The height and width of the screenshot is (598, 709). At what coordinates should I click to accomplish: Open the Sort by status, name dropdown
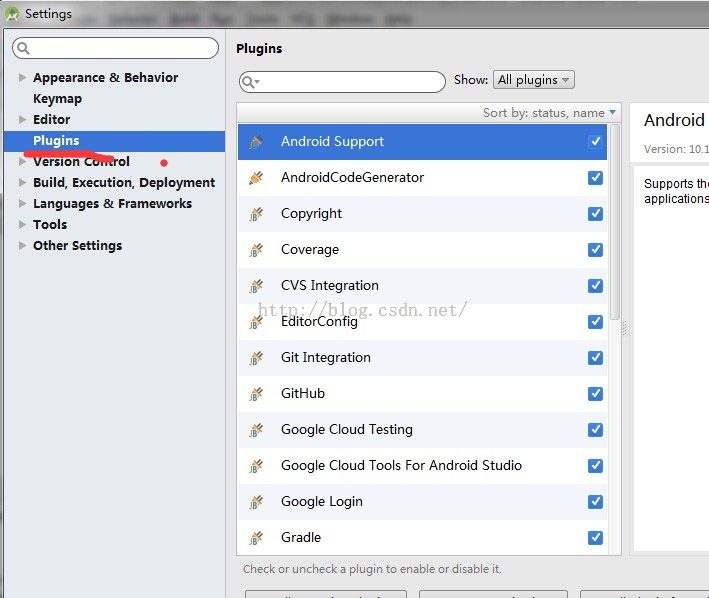coord(549,113)
